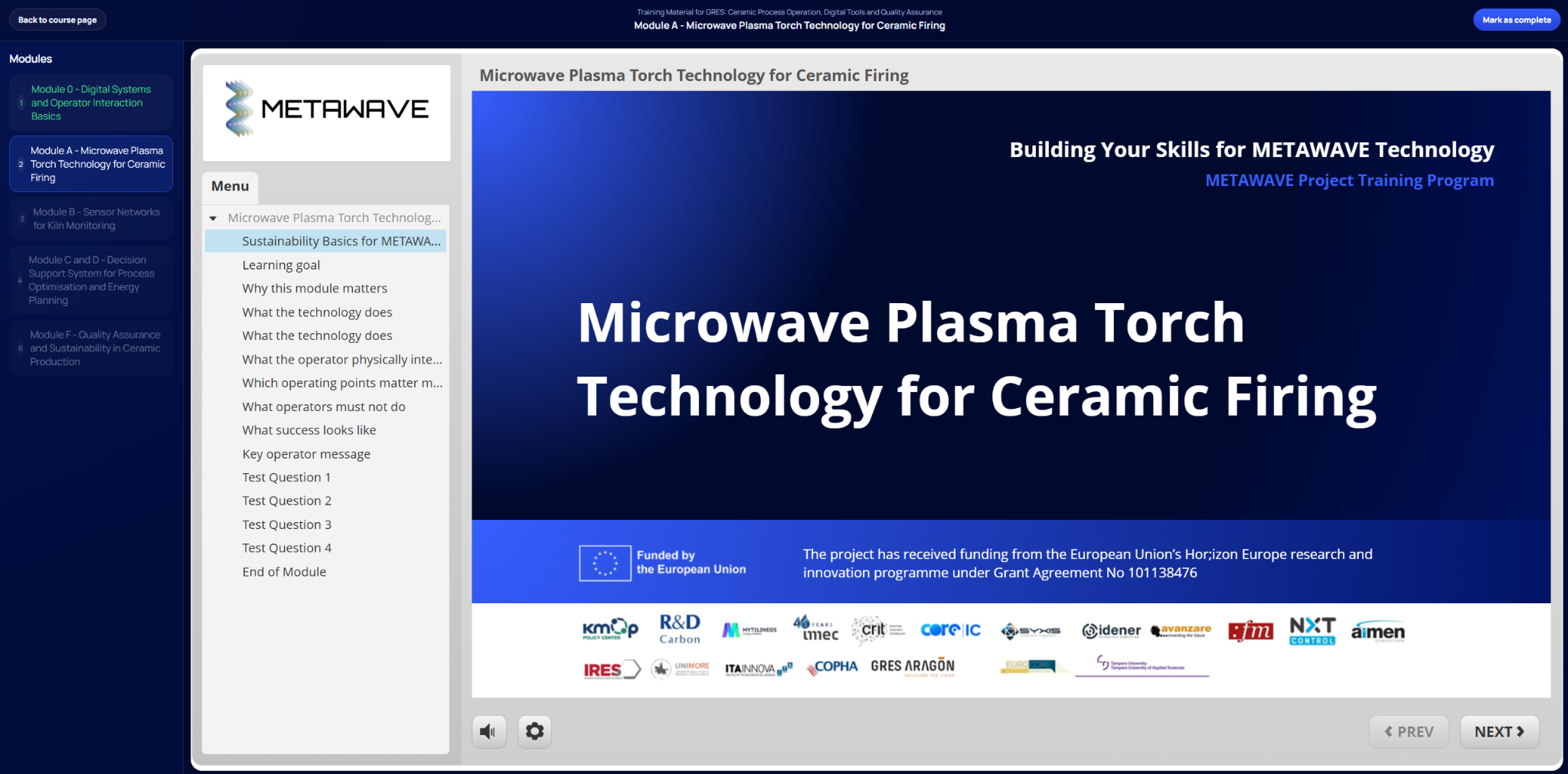The width and height of the screenshot is (1568, 774).
Task: Click the Tampere University logo
Action: pos(1142,666)
